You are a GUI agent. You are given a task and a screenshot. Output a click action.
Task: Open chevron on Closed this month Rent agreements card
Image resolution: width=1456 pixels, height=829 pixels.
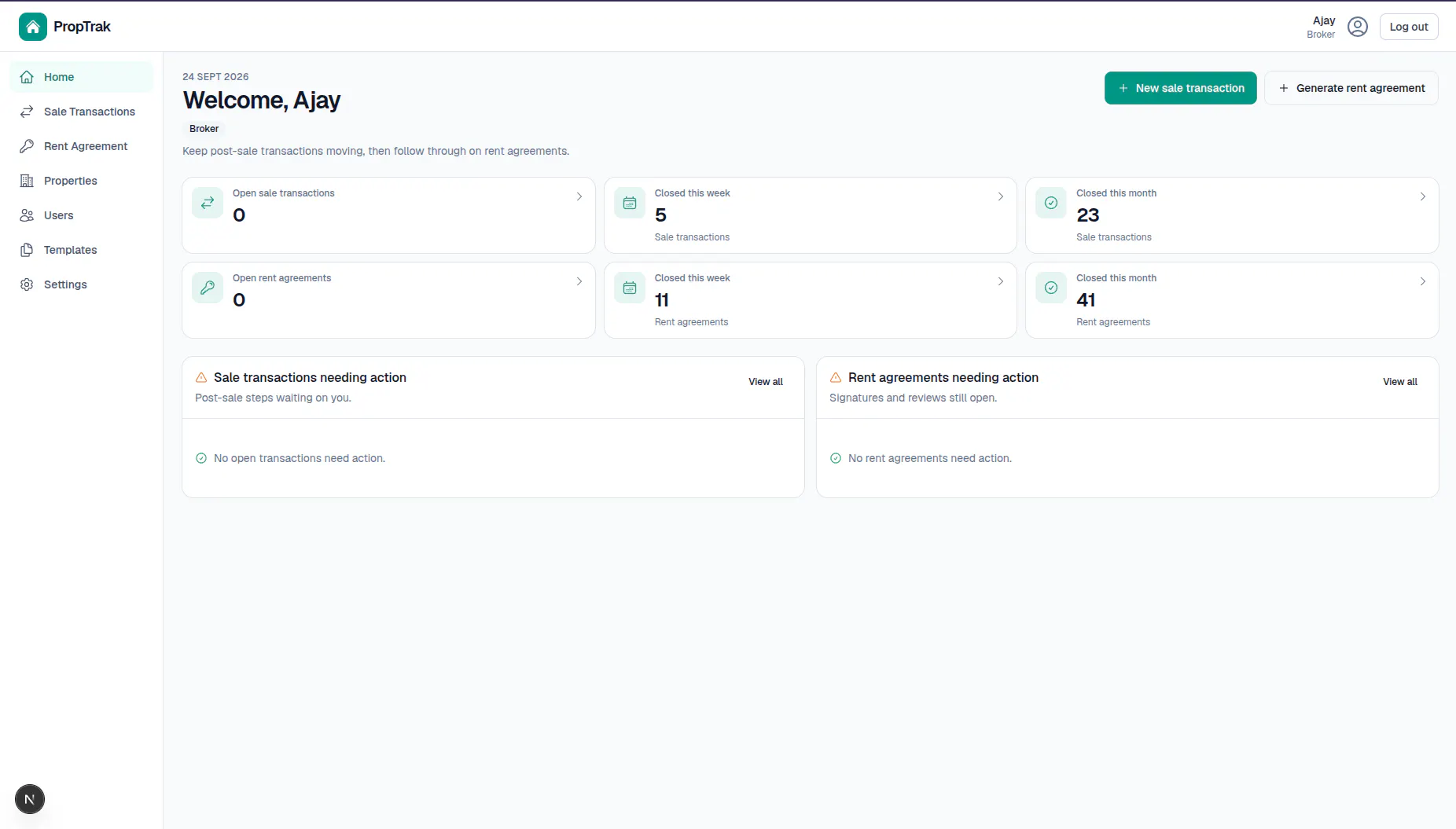click(1423, 281)
